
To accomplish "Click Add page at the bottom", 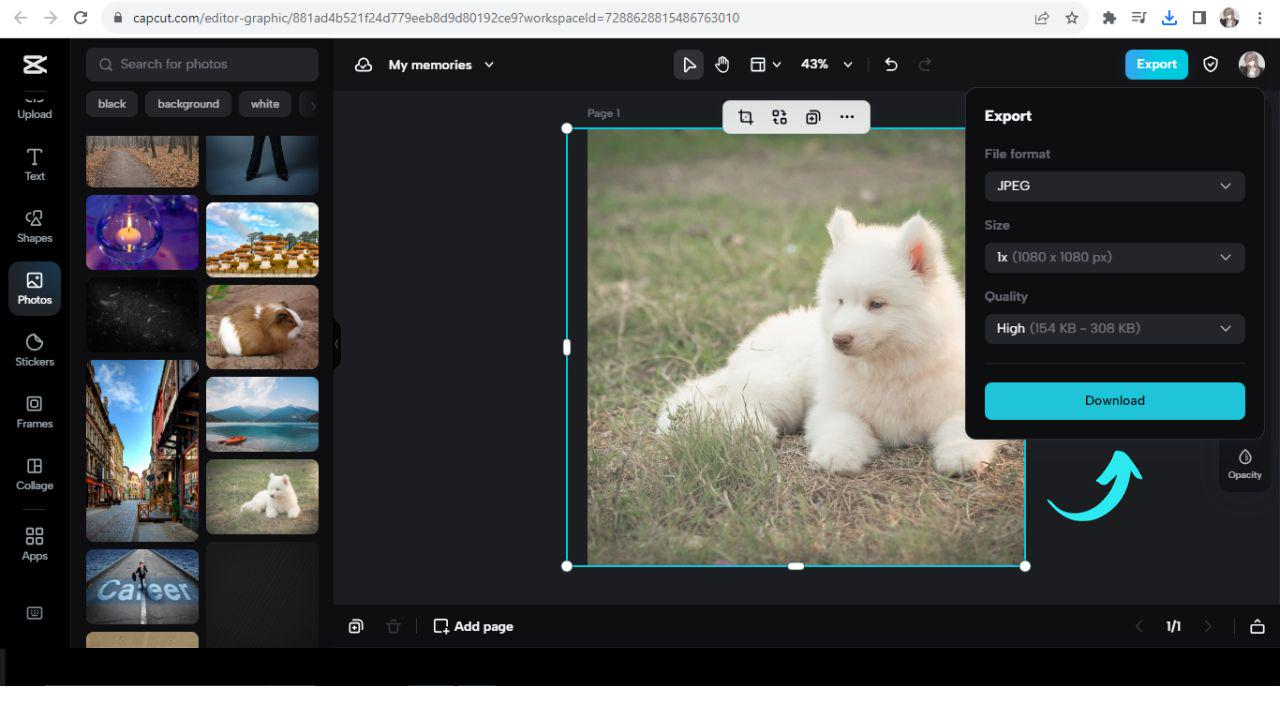I will tap(473, 626).
